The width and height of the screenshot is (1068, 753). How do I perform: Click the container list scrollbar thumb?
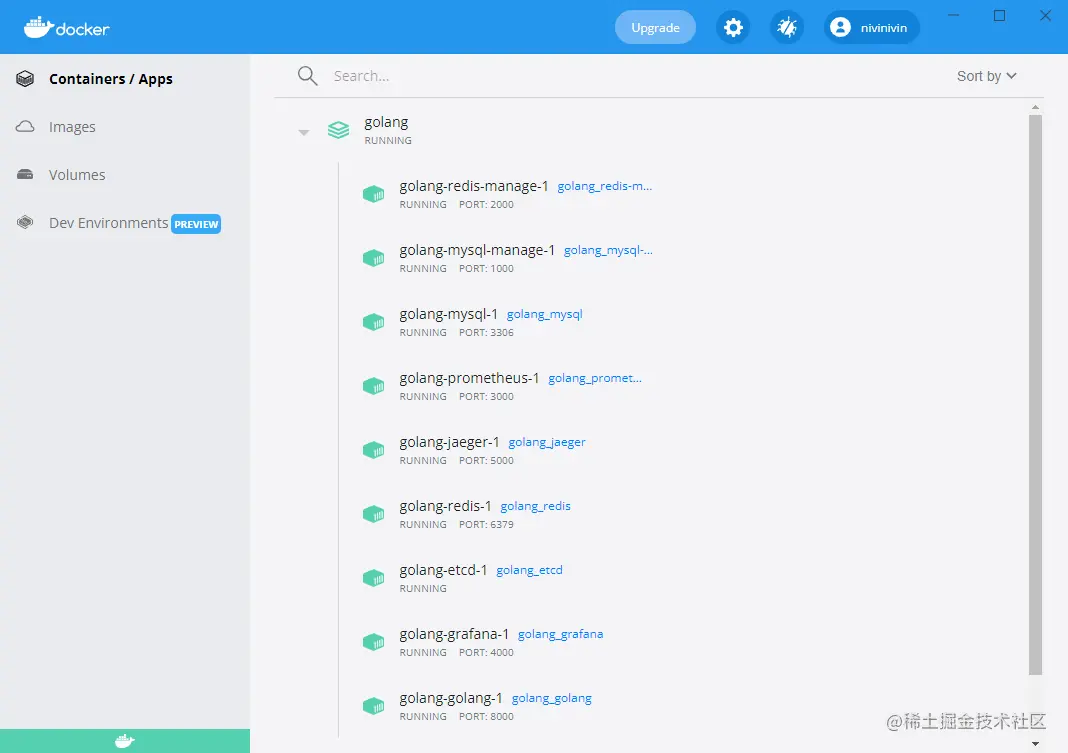point(1035,395)
